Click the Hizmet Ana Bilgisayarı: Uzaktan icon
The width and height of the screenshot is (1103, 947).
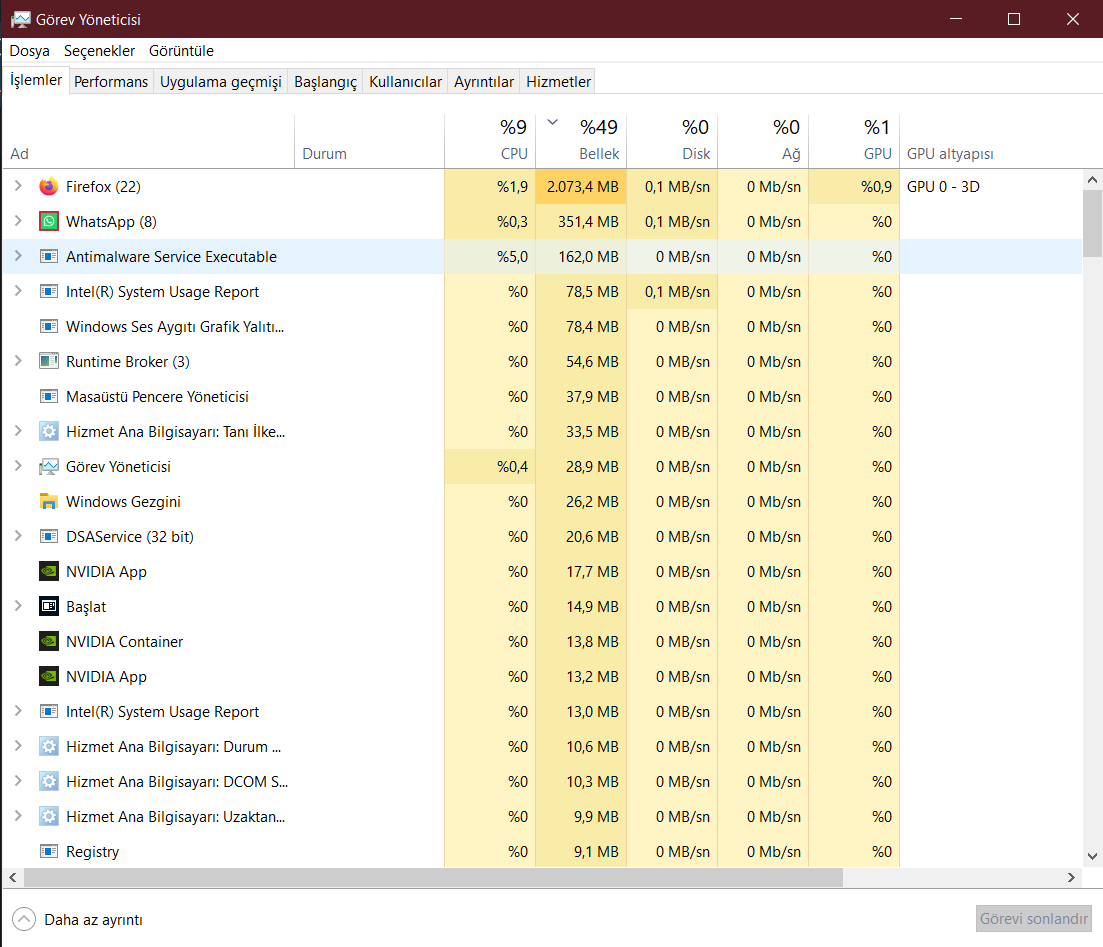tap(49, 817)
